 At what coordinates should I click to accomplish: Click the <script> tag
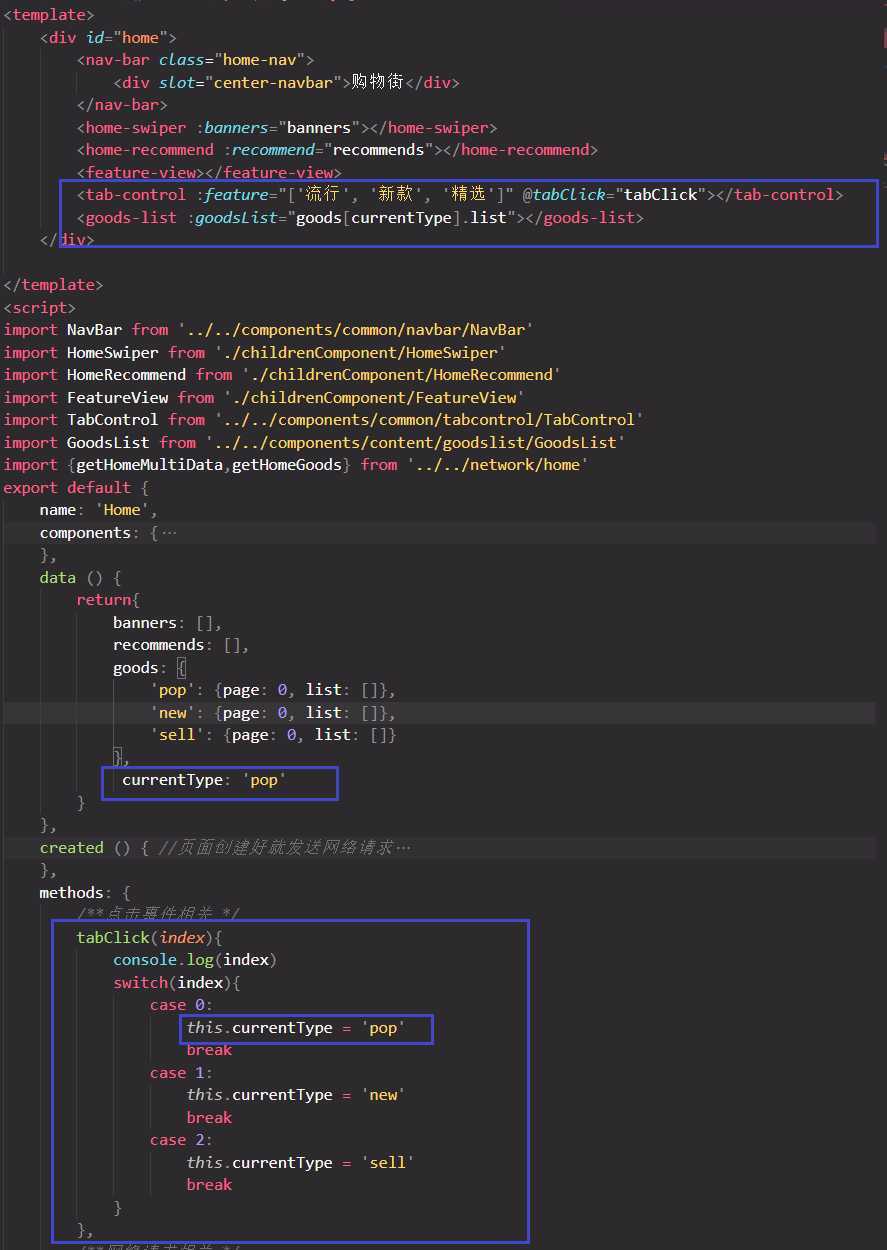pos(39,308)
